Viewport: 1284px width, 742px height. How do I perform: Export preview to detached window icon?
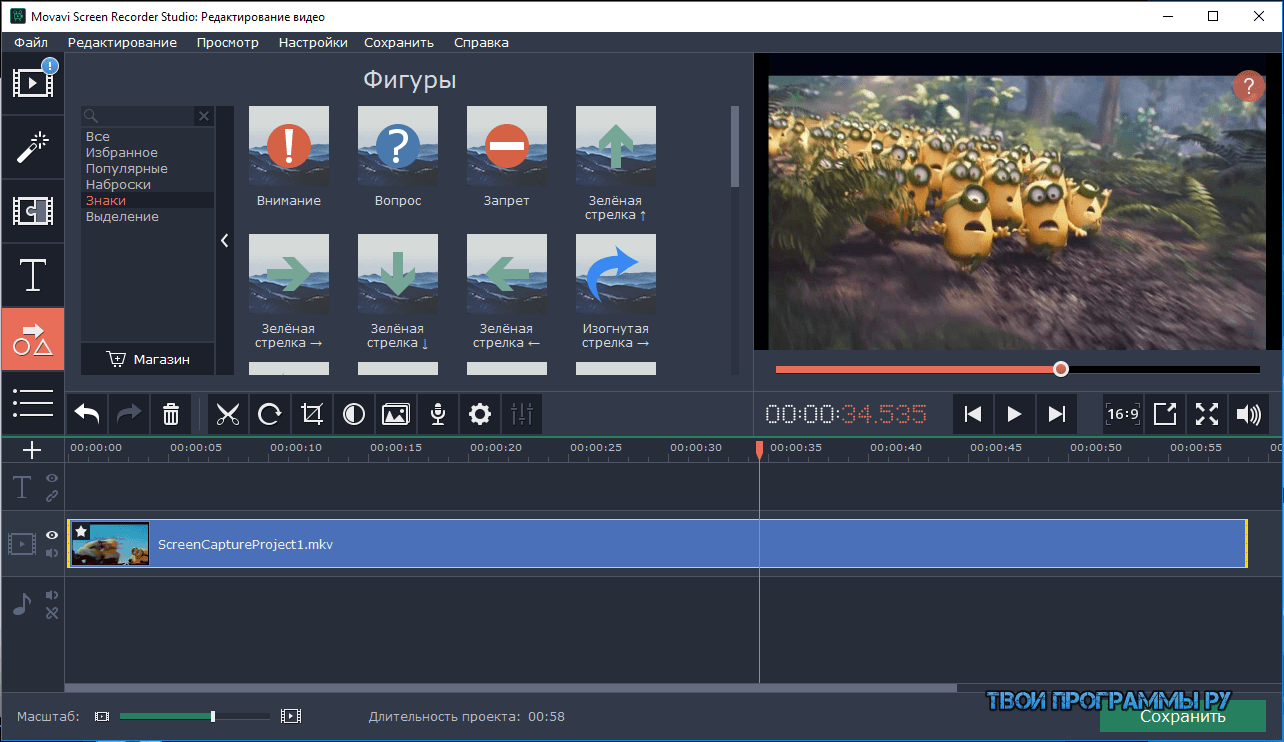point(1165,414)
